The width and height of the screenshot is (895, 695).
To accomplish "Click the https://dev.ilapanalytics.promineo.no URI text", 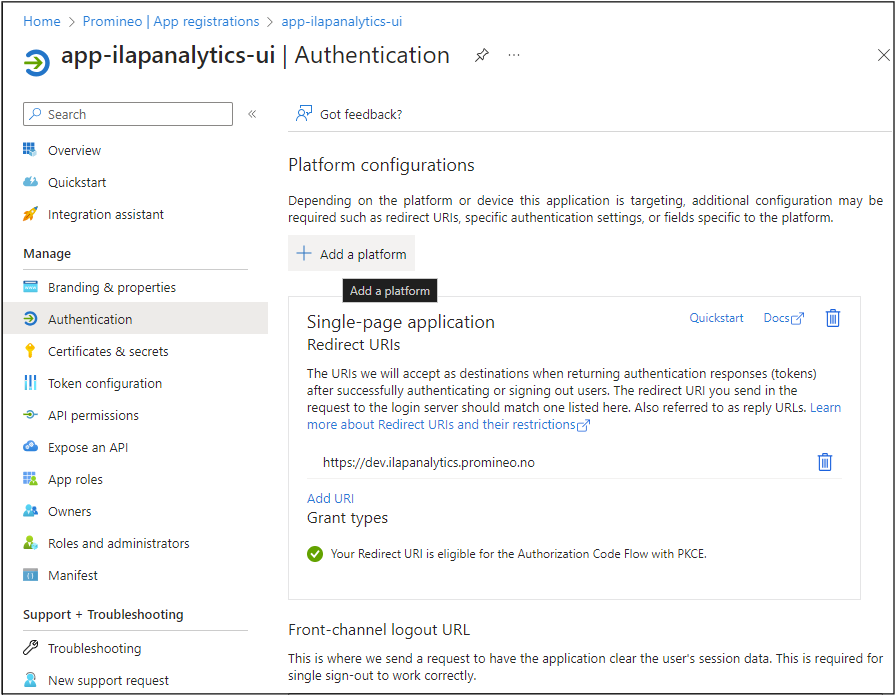I will click(429, 462).
